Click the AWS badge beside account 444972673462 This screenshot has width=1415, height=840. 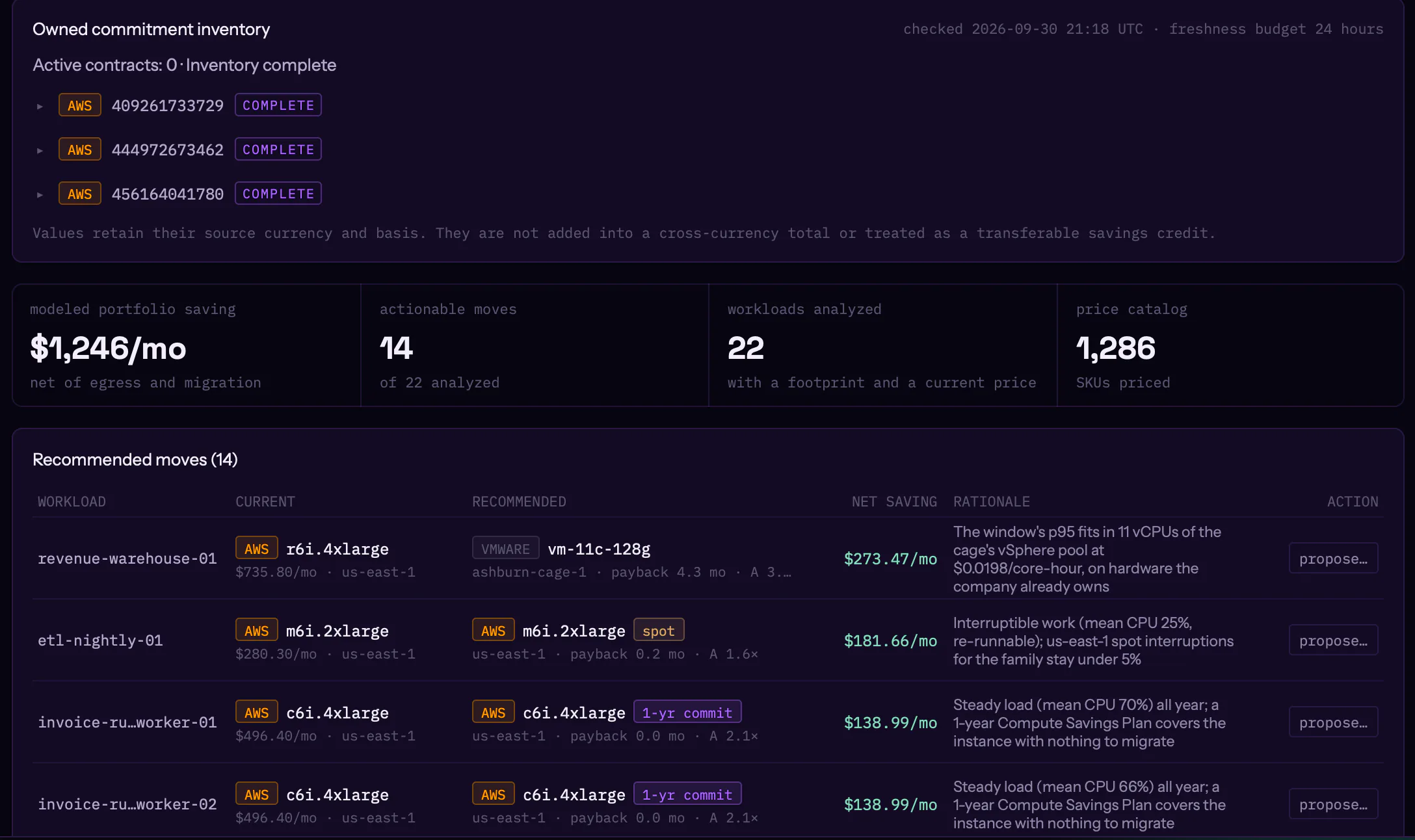pos(80,150)
